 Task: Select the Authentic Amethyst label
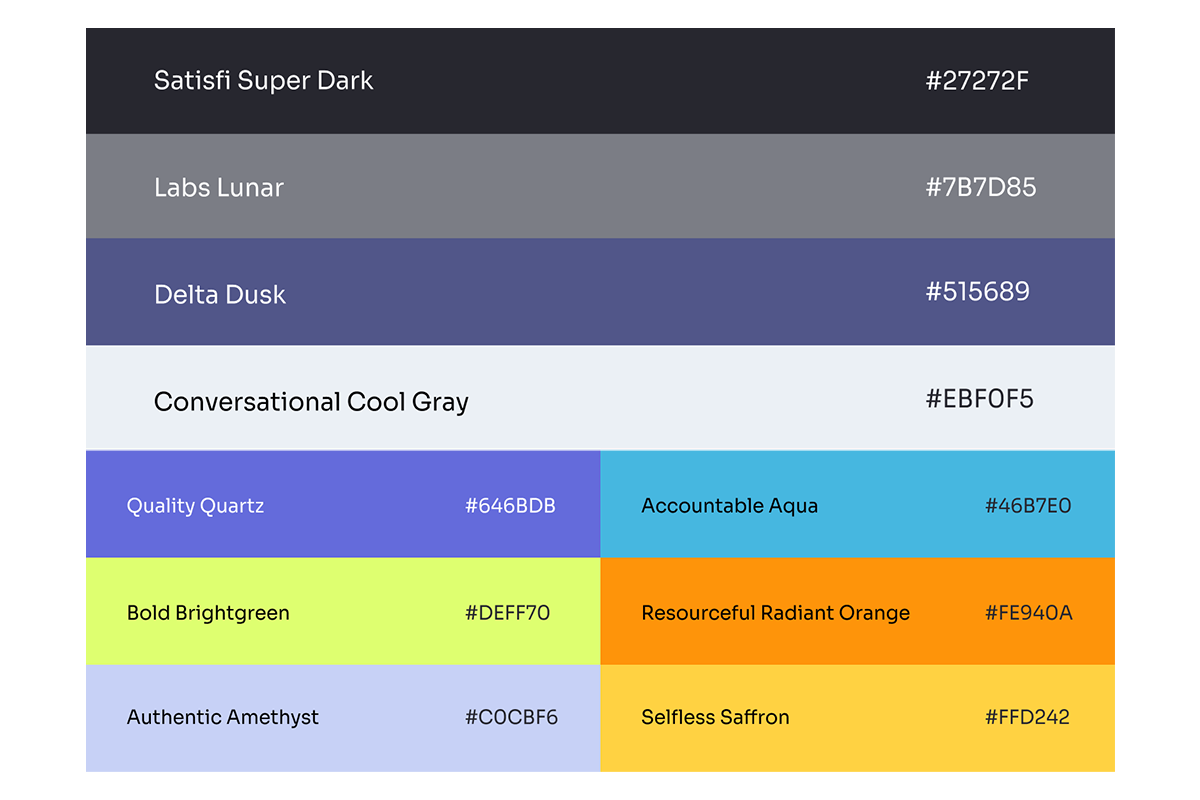(x=223, y=717)
